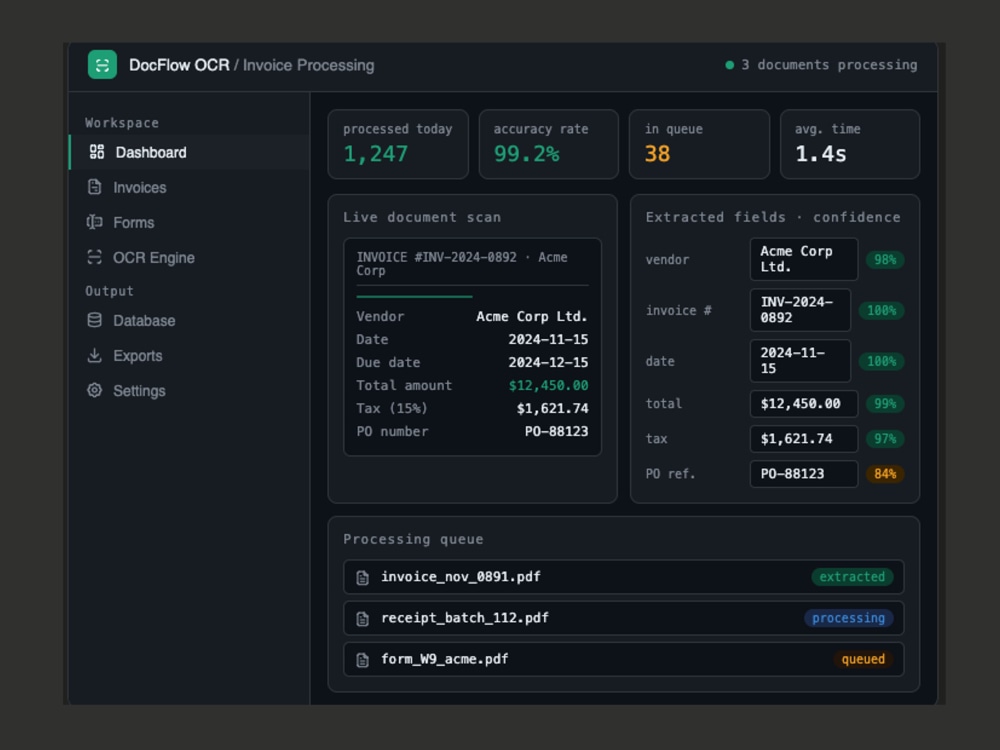This screenshot has height=750, width=1000.
Task: Click the invoice # 100% confidence badge
Action: [881, 311]
